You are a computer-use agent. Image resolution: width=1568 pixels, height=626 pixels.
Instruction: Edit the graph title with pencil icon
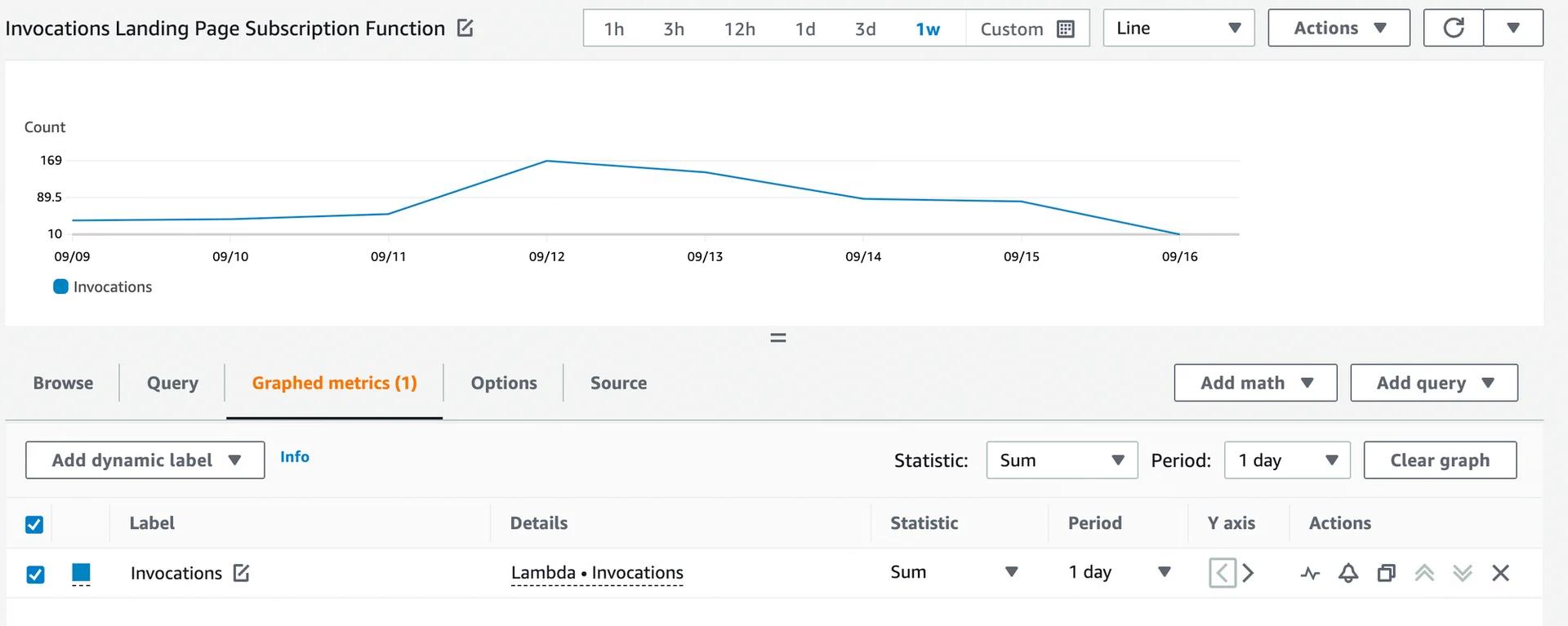coord(465,29)
